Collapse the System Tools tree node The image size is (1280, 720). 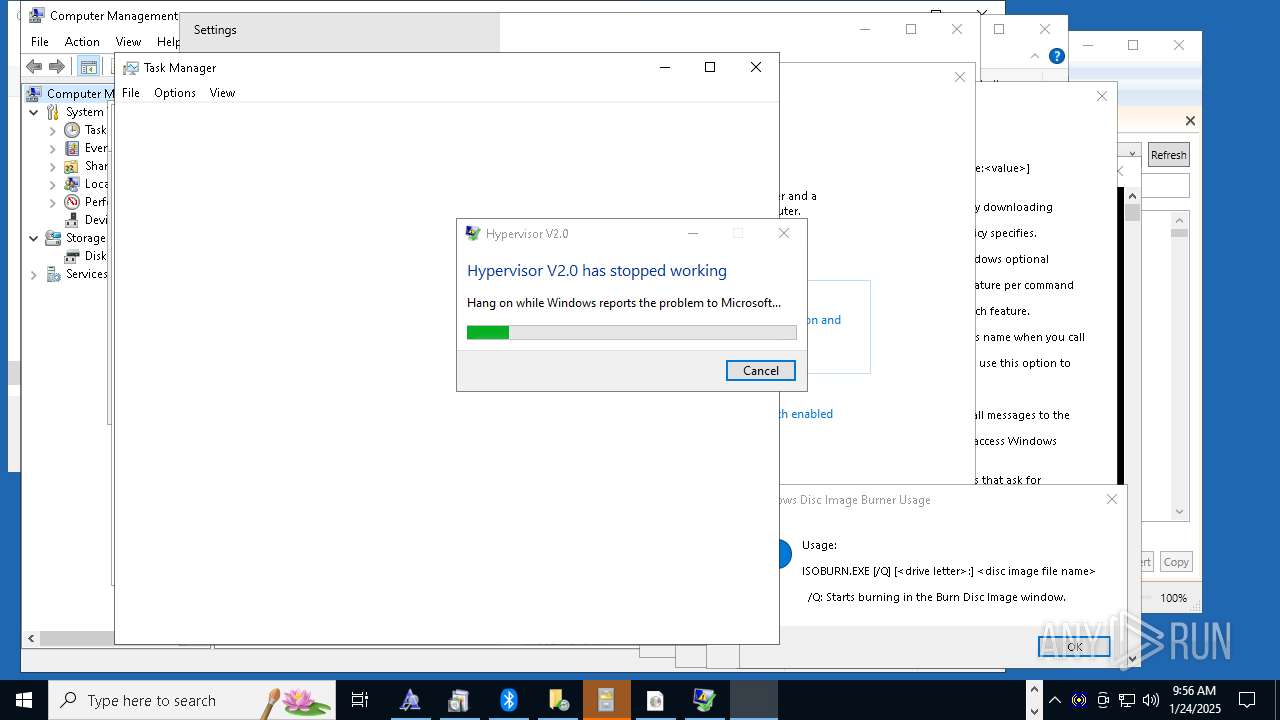34,112
